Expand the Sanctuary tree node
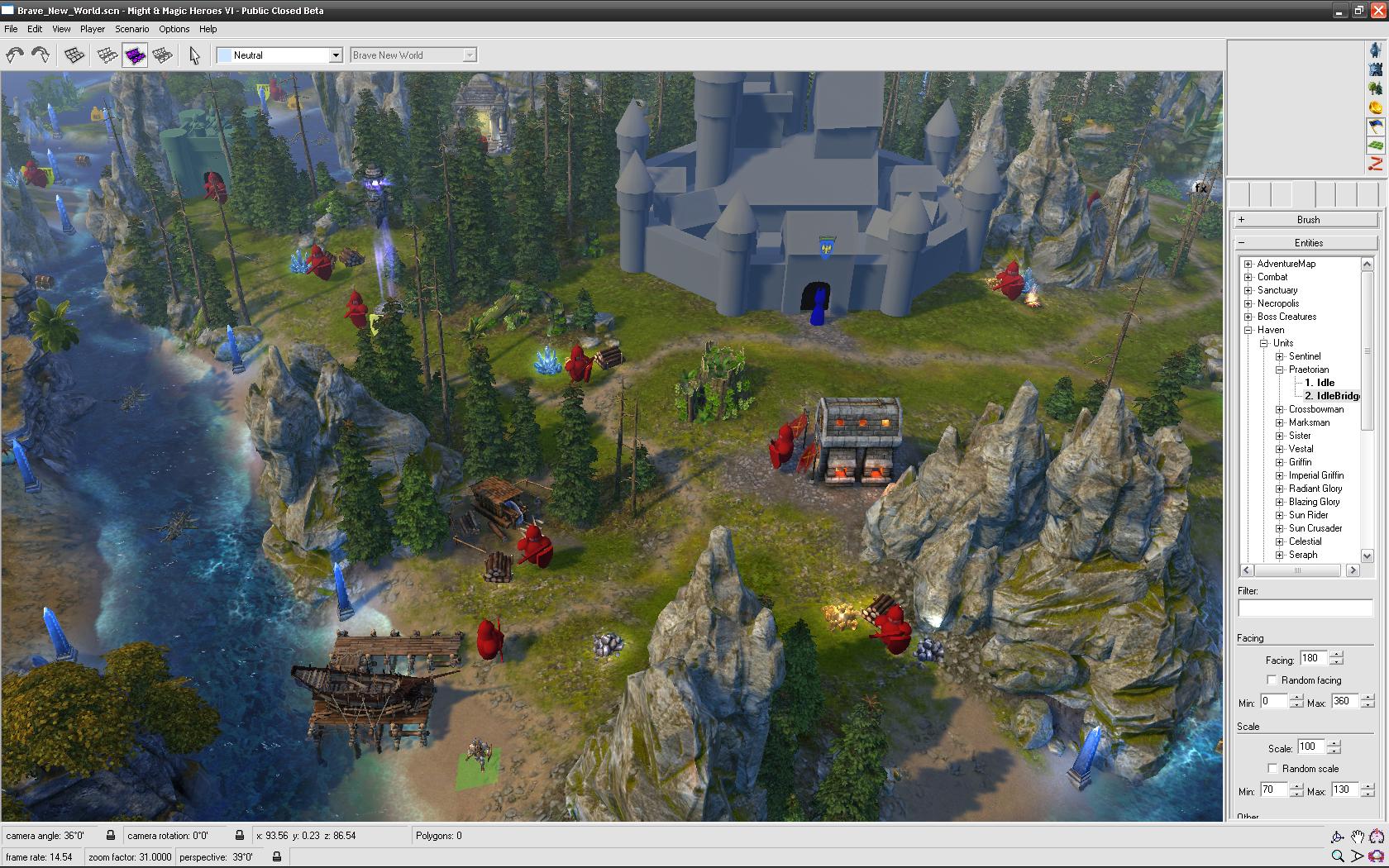 coord(1248,290)
